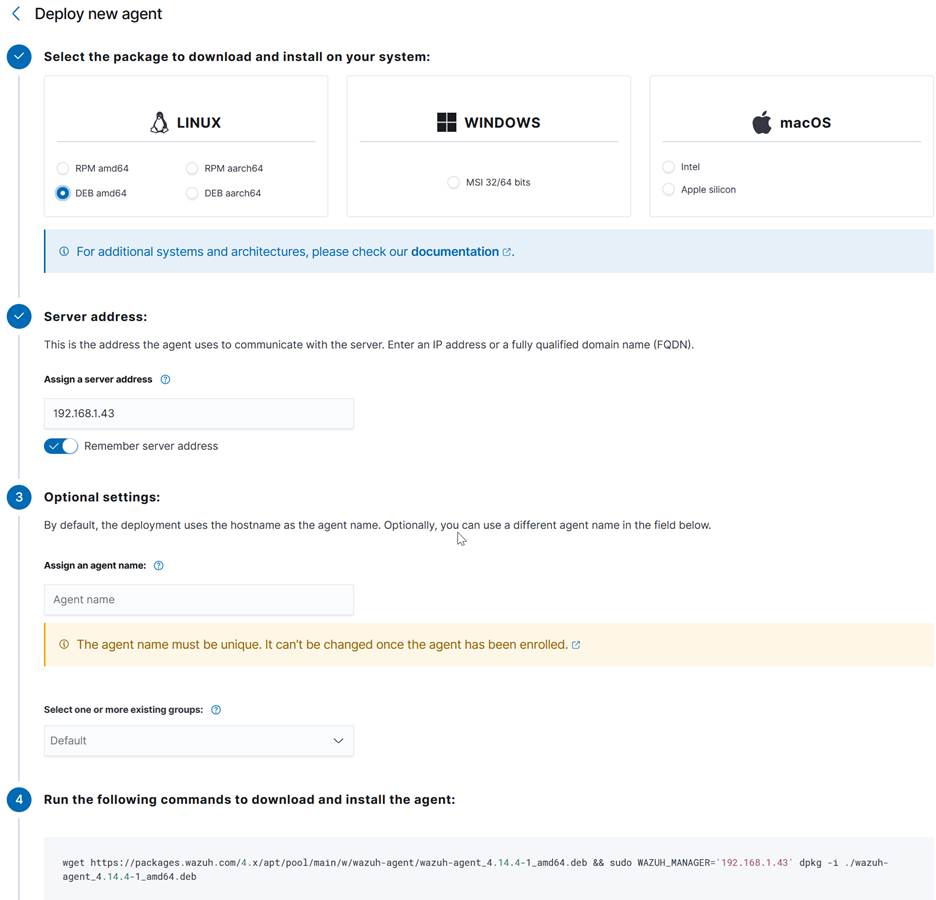Click the Windows logo icon
The width and height of the screenshot is (936, 900).
[x=446, y=123]
